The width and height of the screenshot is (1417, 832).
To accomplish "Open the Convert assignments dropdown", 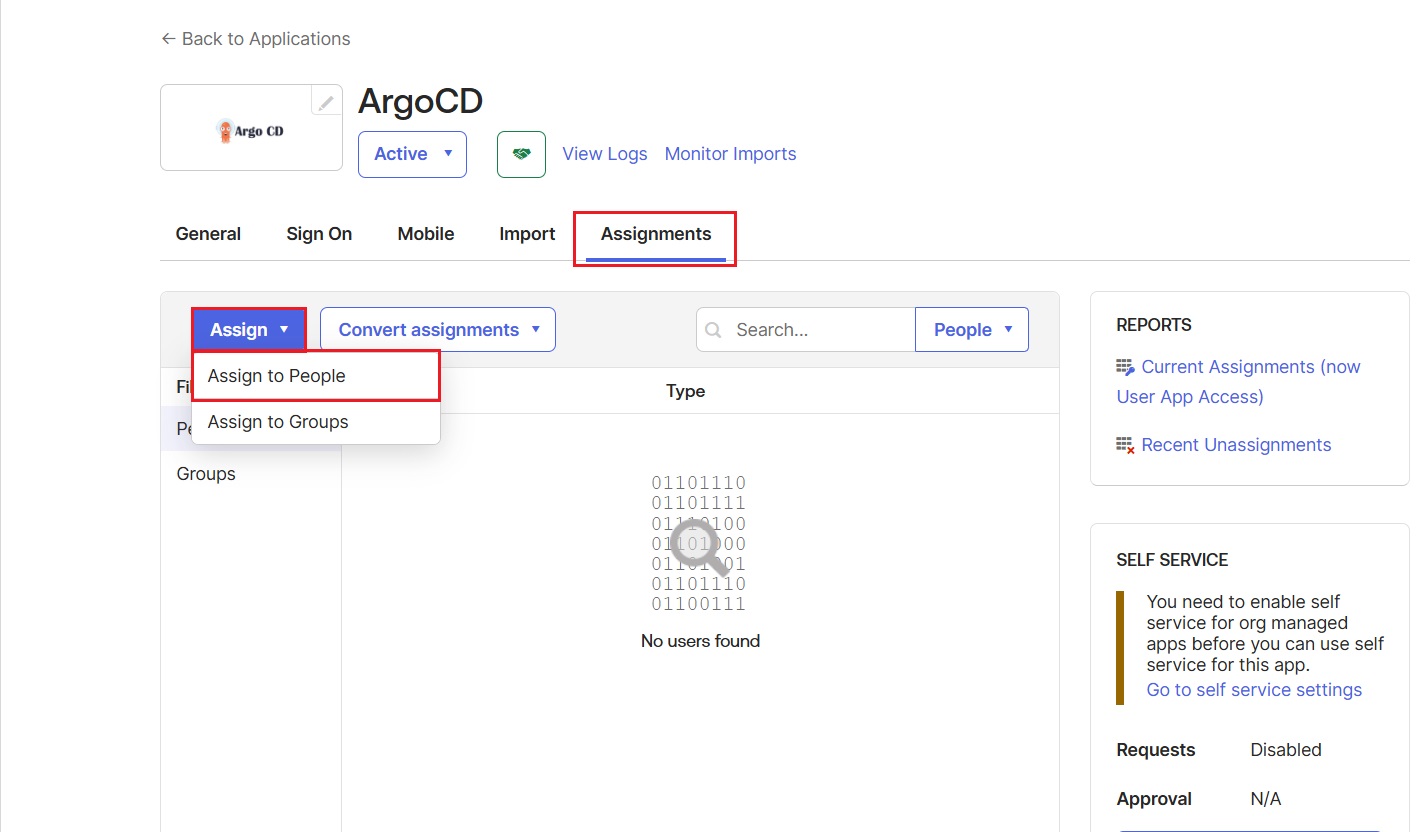I will point(437,329).
